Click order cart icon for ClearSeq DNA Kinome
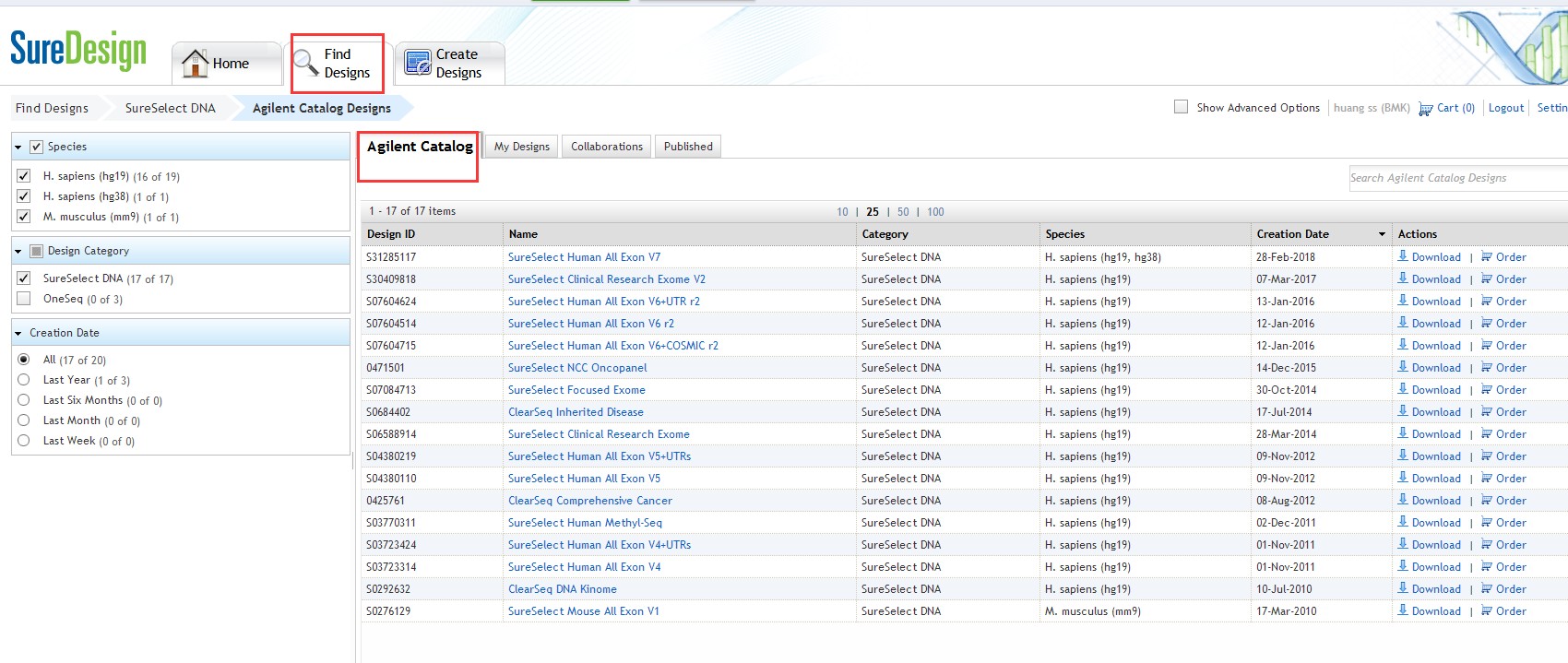This screenshot has width=1568, height=663. (1487, 589)
